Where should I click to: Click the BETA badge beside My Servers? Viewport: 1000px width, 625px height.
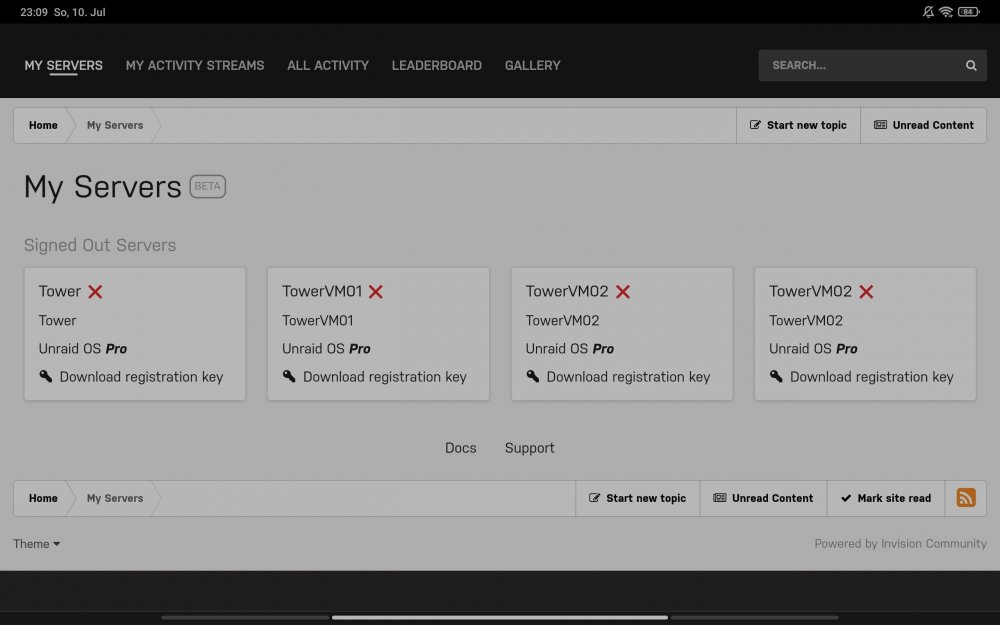[x=207, y=186]
